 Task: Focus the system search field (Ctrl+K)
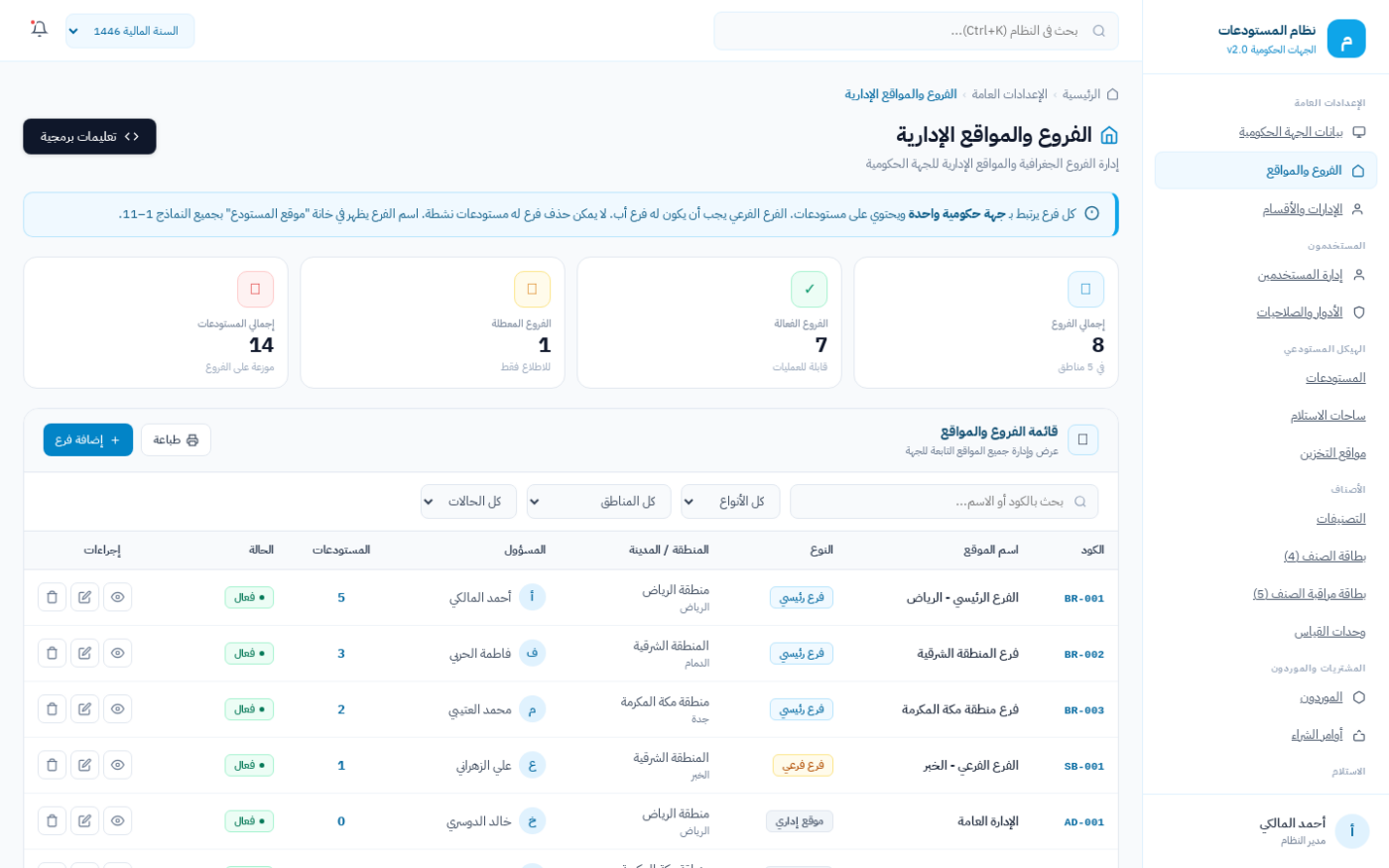click(916, 31)
